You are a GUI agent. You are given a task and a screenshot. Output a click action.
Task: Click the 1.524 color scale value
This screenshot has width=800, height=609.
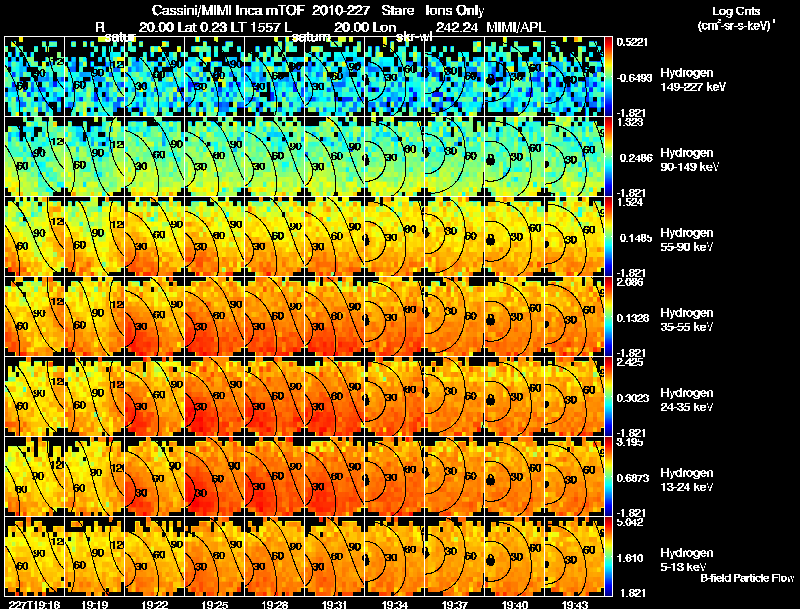[x=630, y=202]
